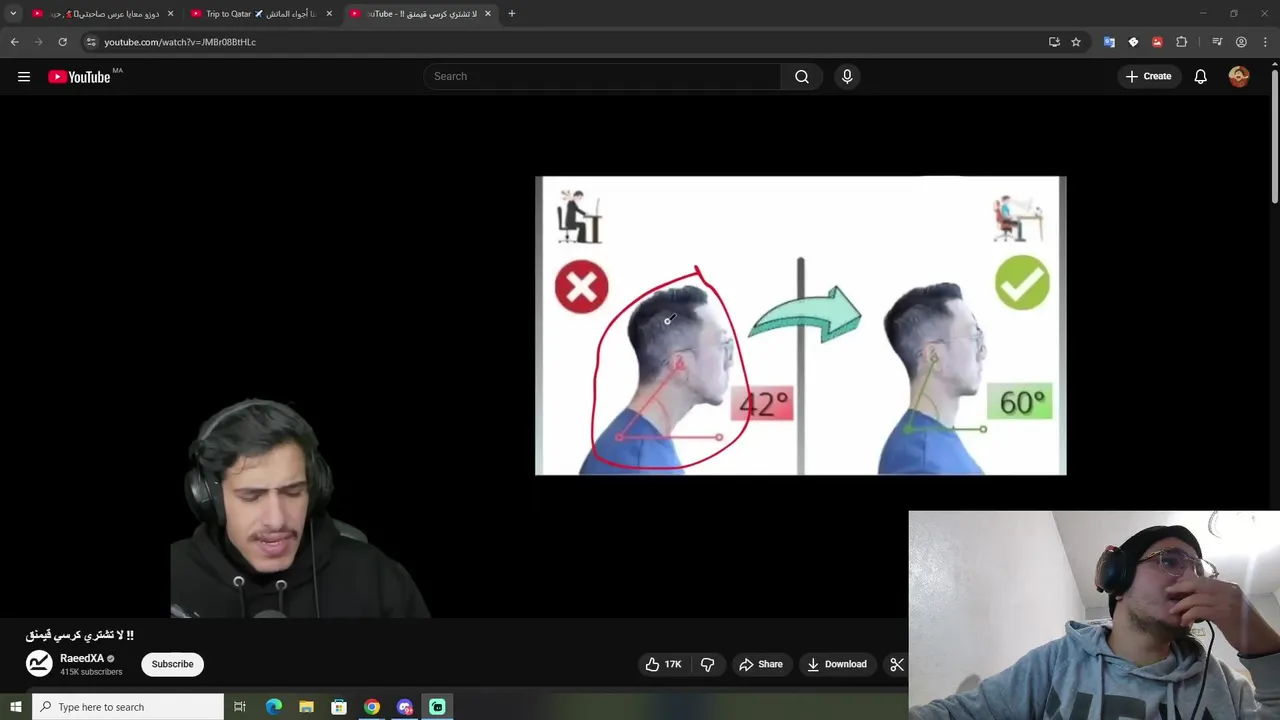This screenshot has height=720, width=1280.
Task: Close the active YouTube tab
Action: click(488, 14)
